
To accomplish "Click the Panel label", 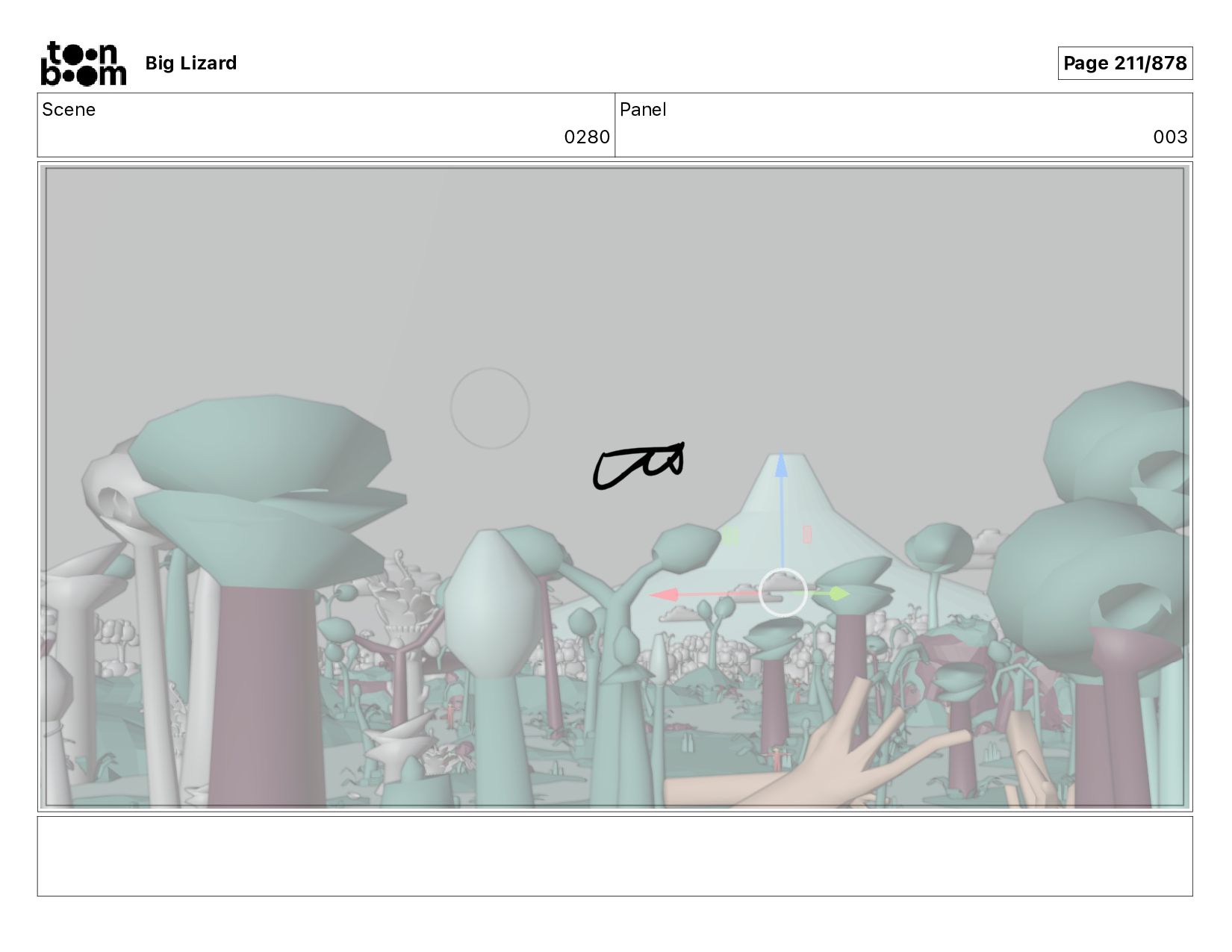I will click(643, 110).
